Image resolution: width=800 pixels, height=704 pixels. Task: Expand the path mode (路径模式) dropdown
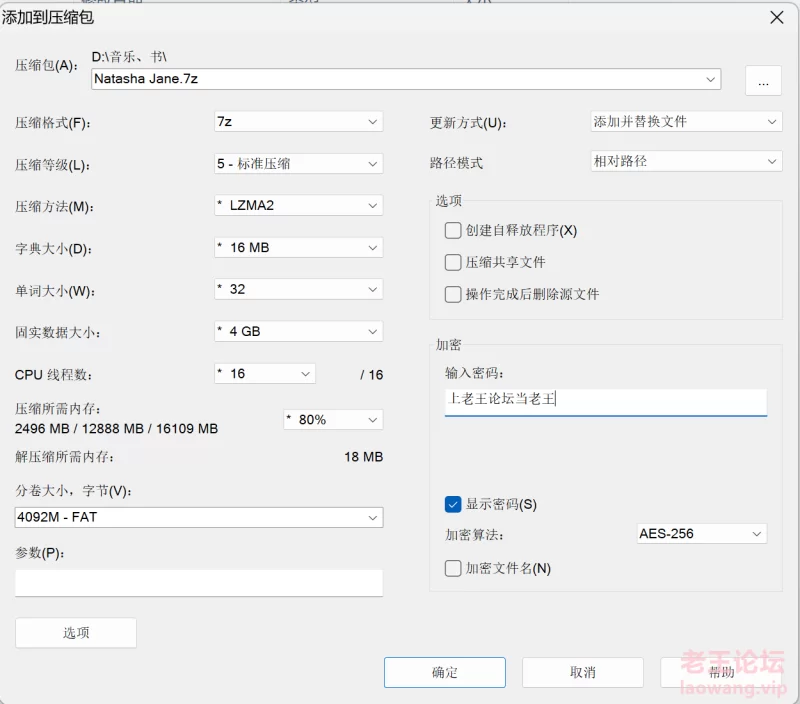pos(686,162)
